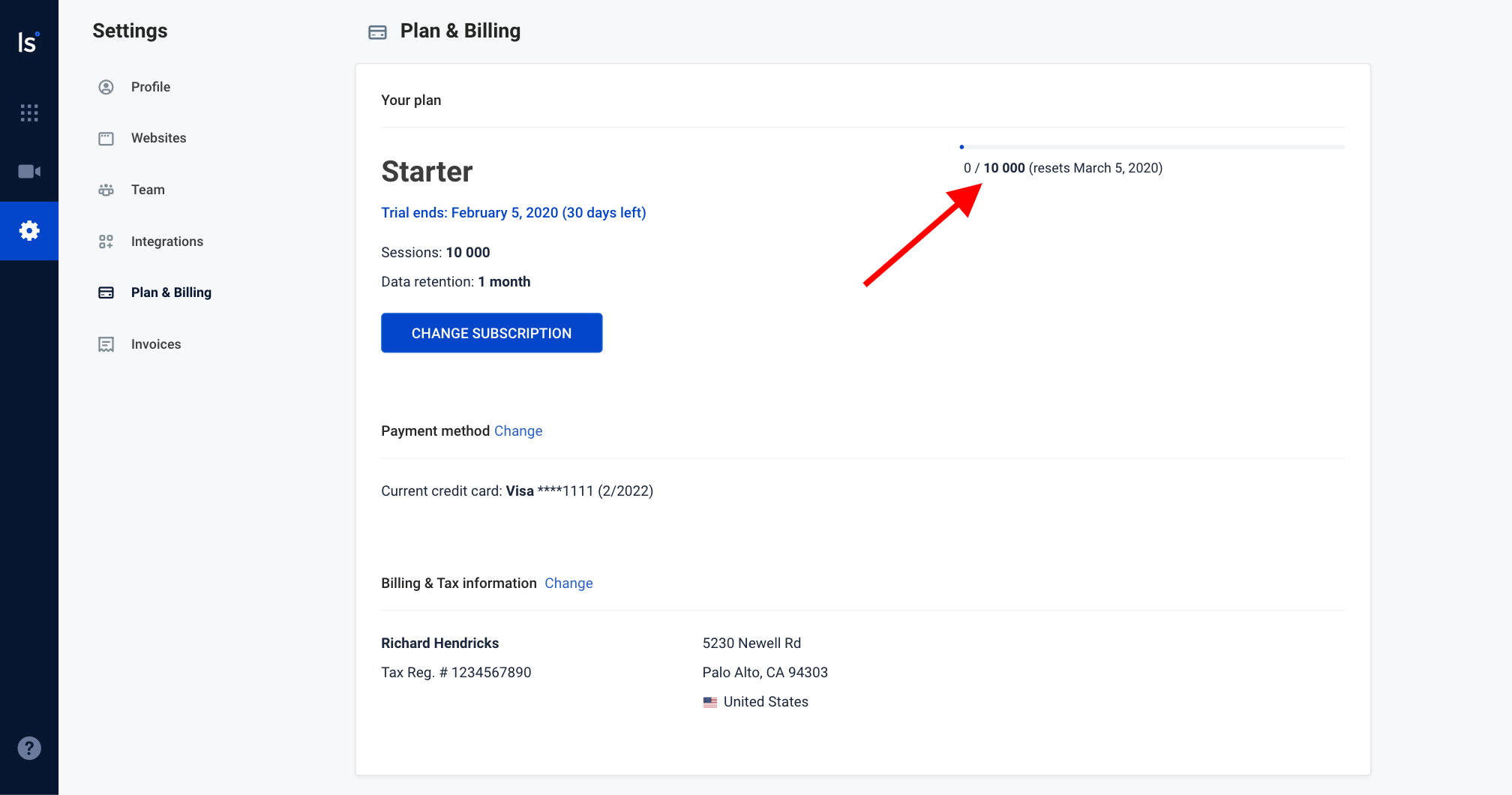Screen dimensions: 1512x795
Task: Click the United States flag icon
Action: (x=710, y=702)
